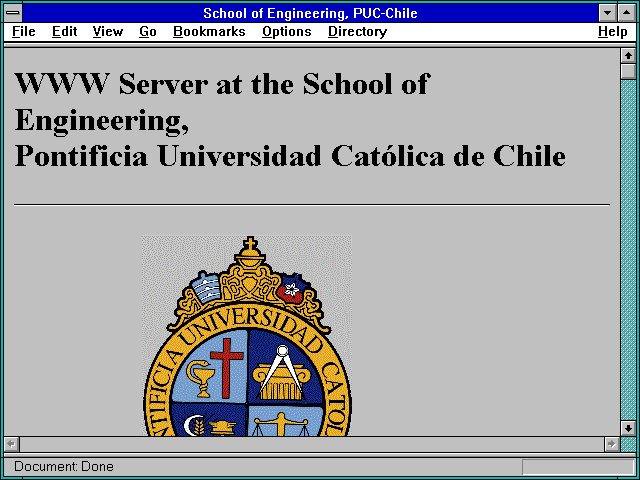Open the Bookmarks menu
640x480 pixels.
pyautogui.click(x=209, y=32)
